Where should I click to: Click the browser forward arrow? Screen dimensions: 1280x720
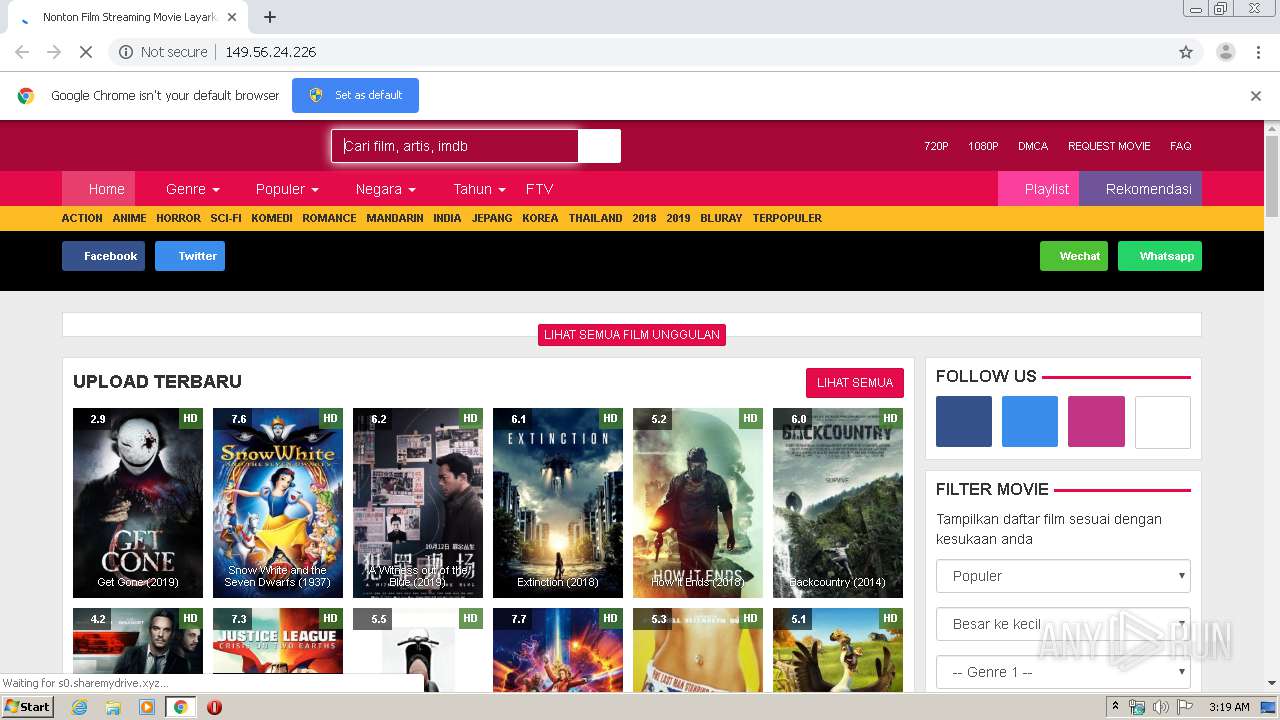[54, 52]
